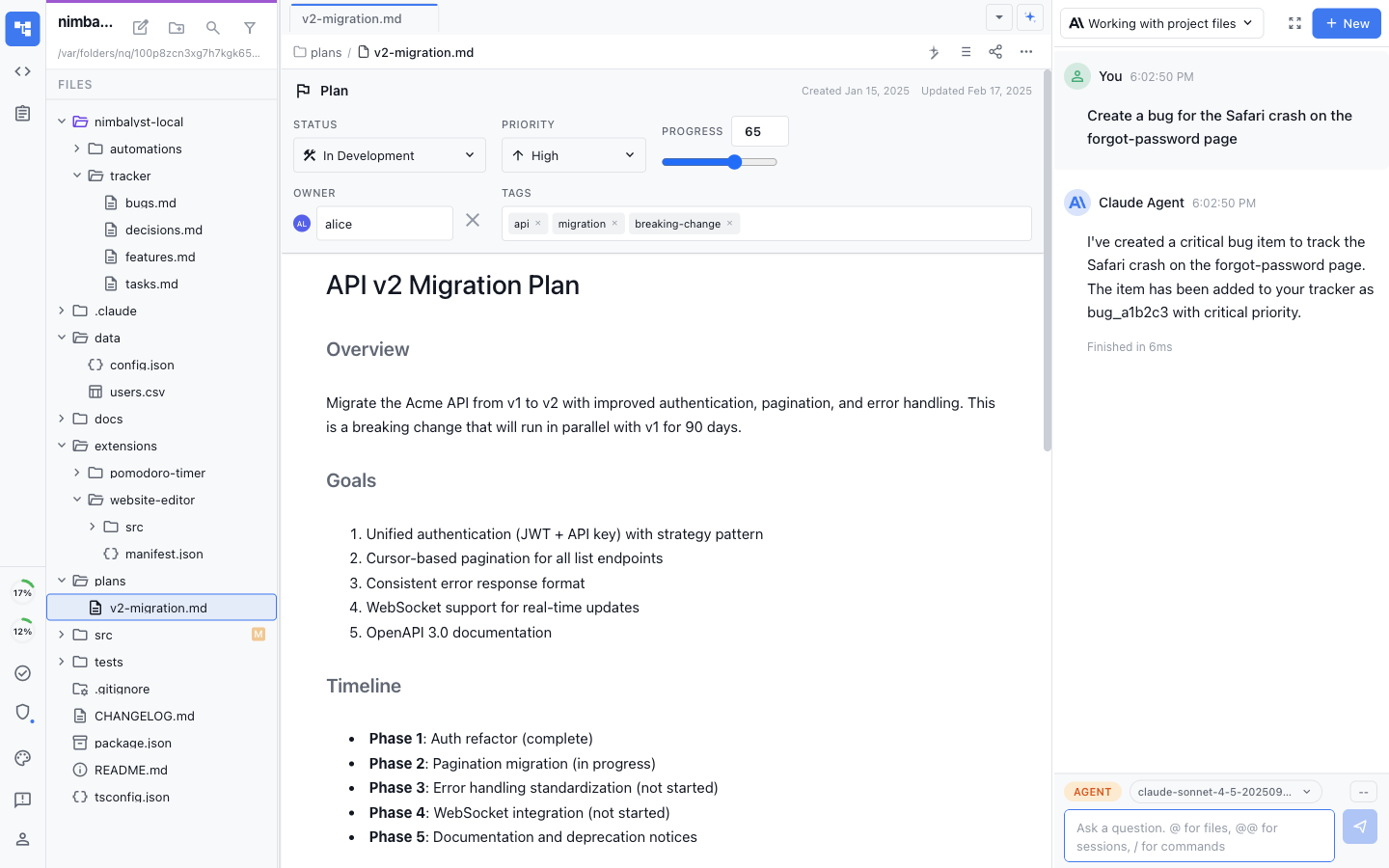Viewport: 1389px width, 868px height.
Task: Open features.md in the file tree
Action: (x=162, y=257)
